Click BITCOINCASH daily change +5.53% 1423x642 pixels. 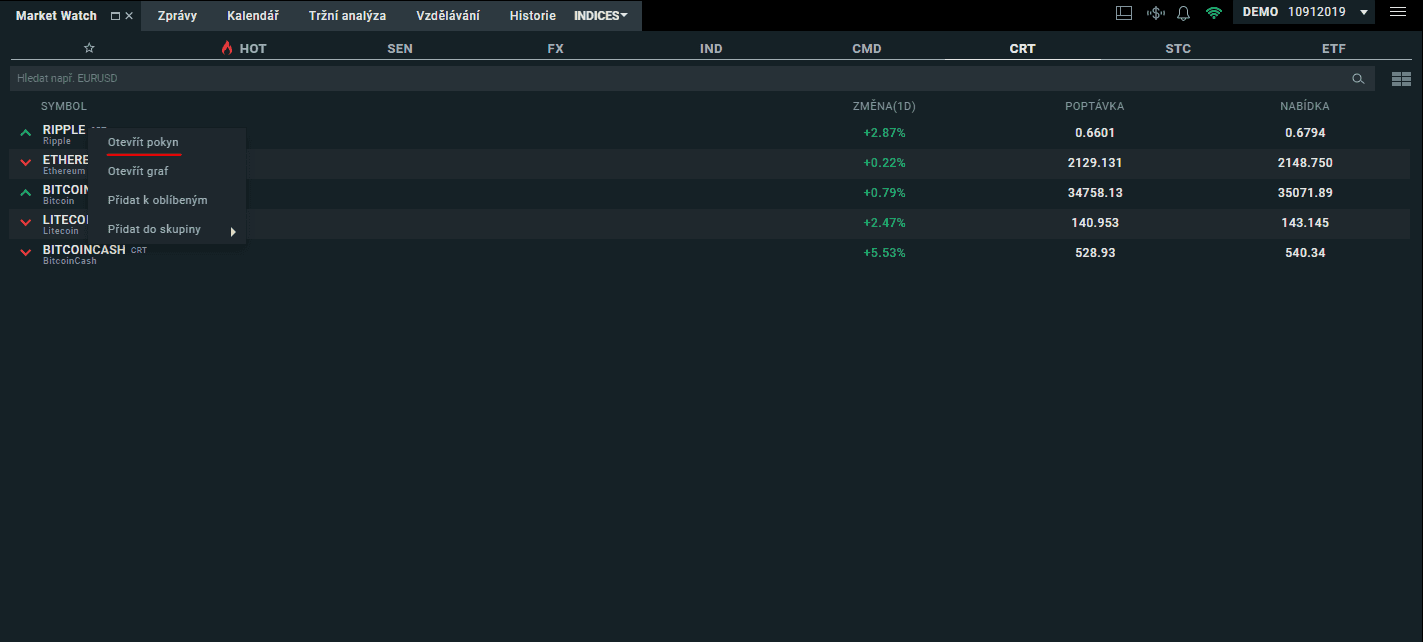pos(884,253)
